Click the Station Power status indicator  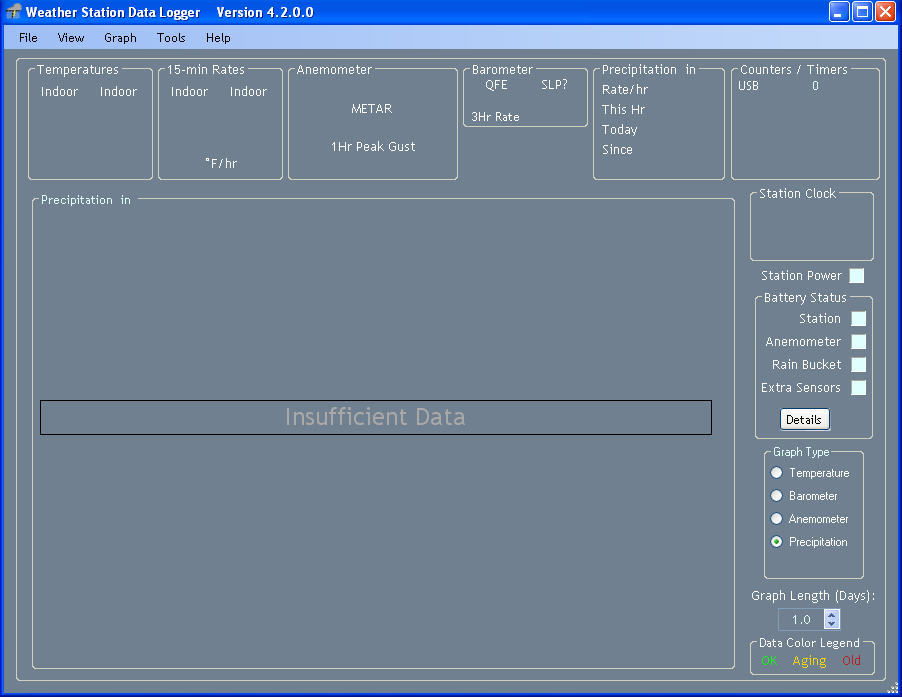[x=857, y=275]
